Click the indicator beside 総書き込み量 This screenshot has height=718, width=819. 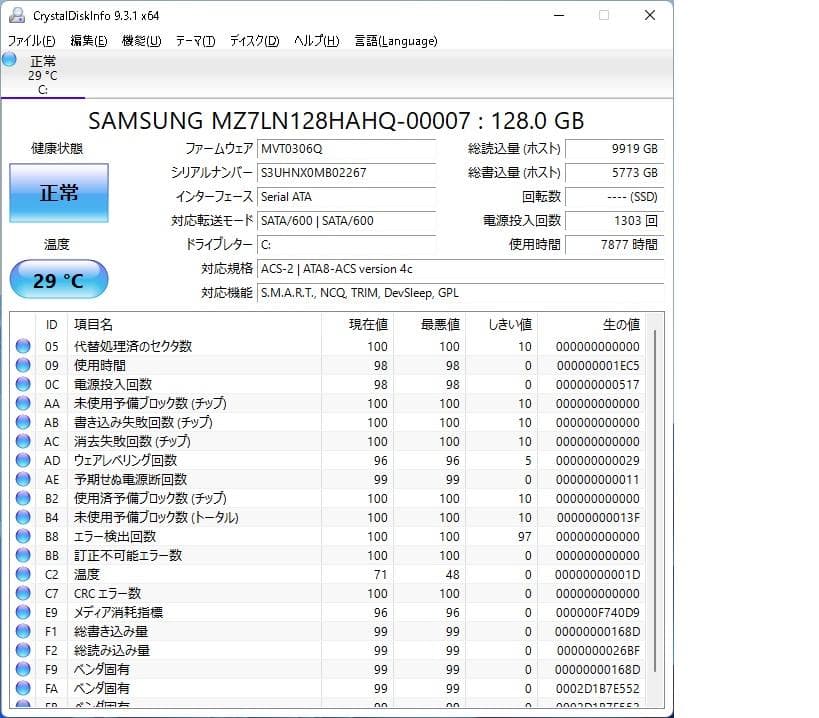pyautogui.click(x=22, y=631)
